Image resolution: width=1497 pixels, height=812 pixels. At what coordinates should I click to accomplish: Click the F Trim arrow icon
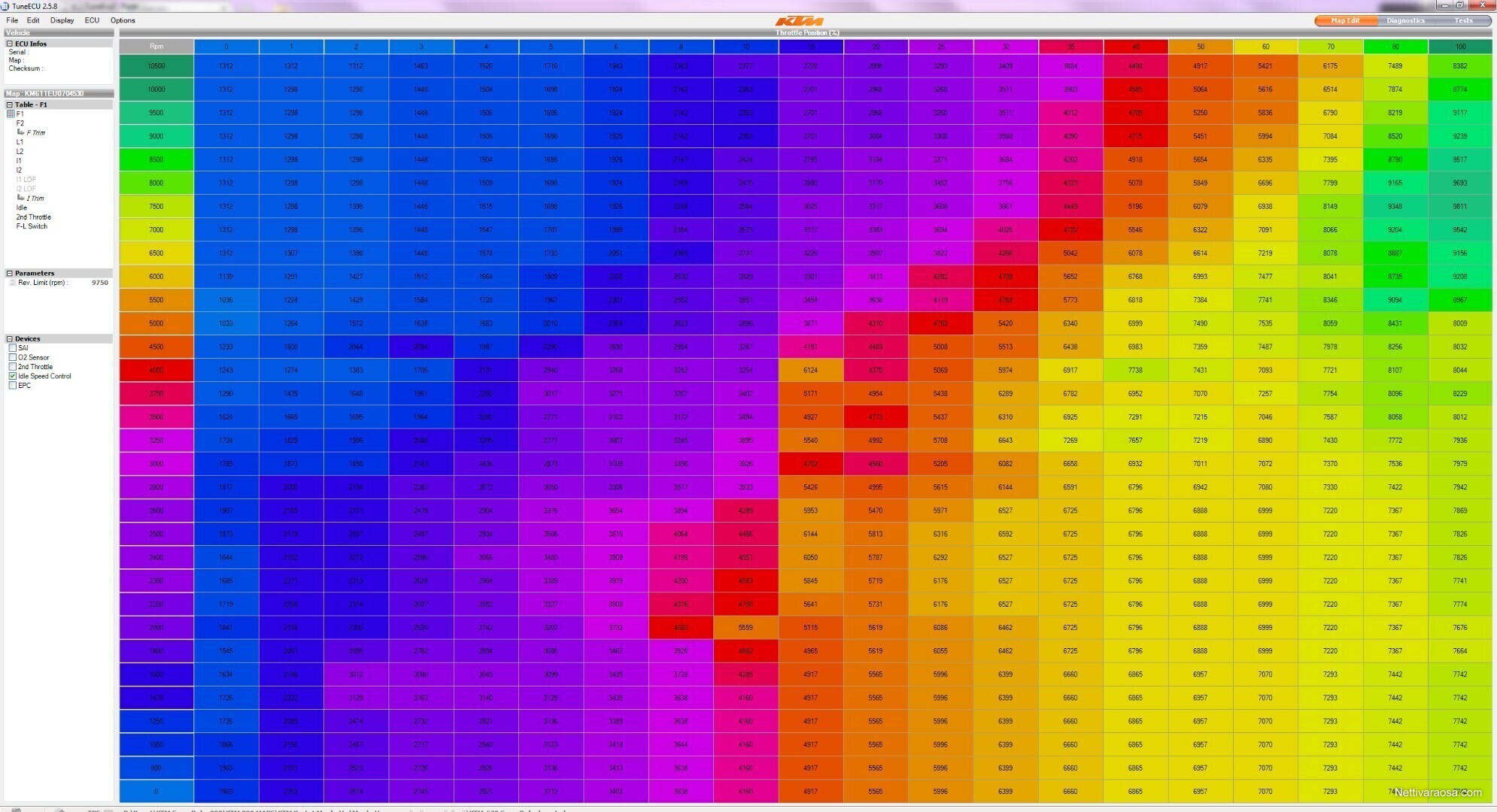click(x=21, y=132)
